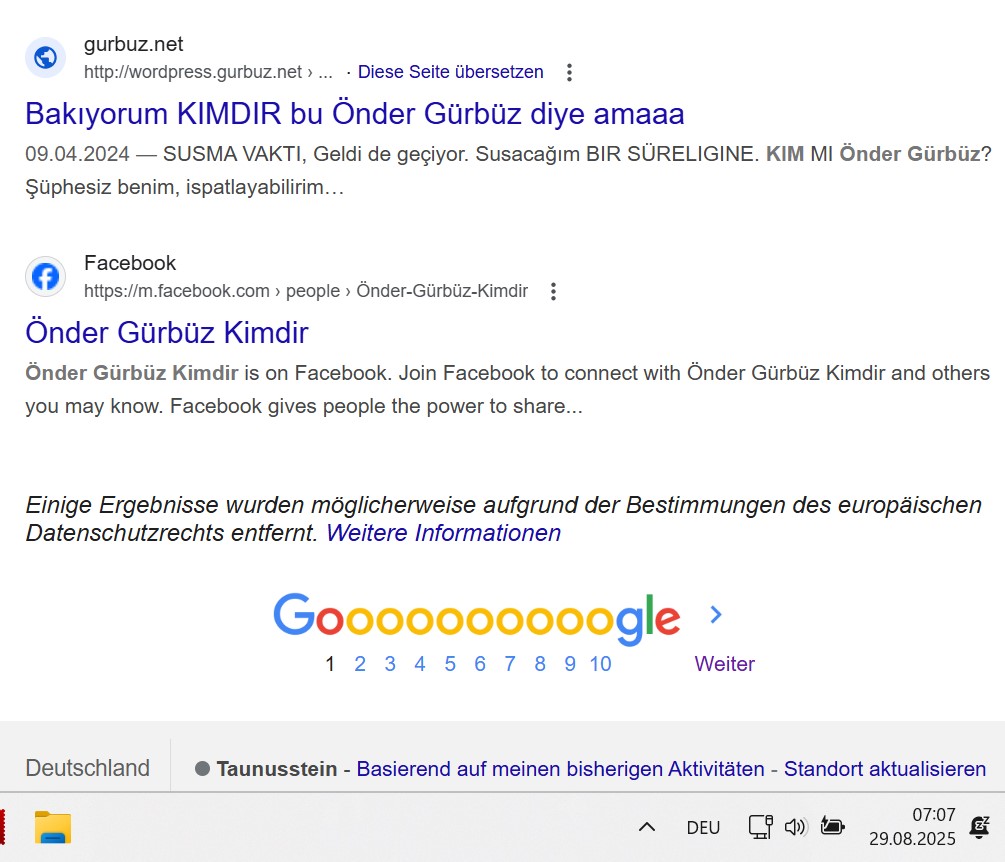Go to results page 10
The image size is (1005, 862).
click(601, 664)
